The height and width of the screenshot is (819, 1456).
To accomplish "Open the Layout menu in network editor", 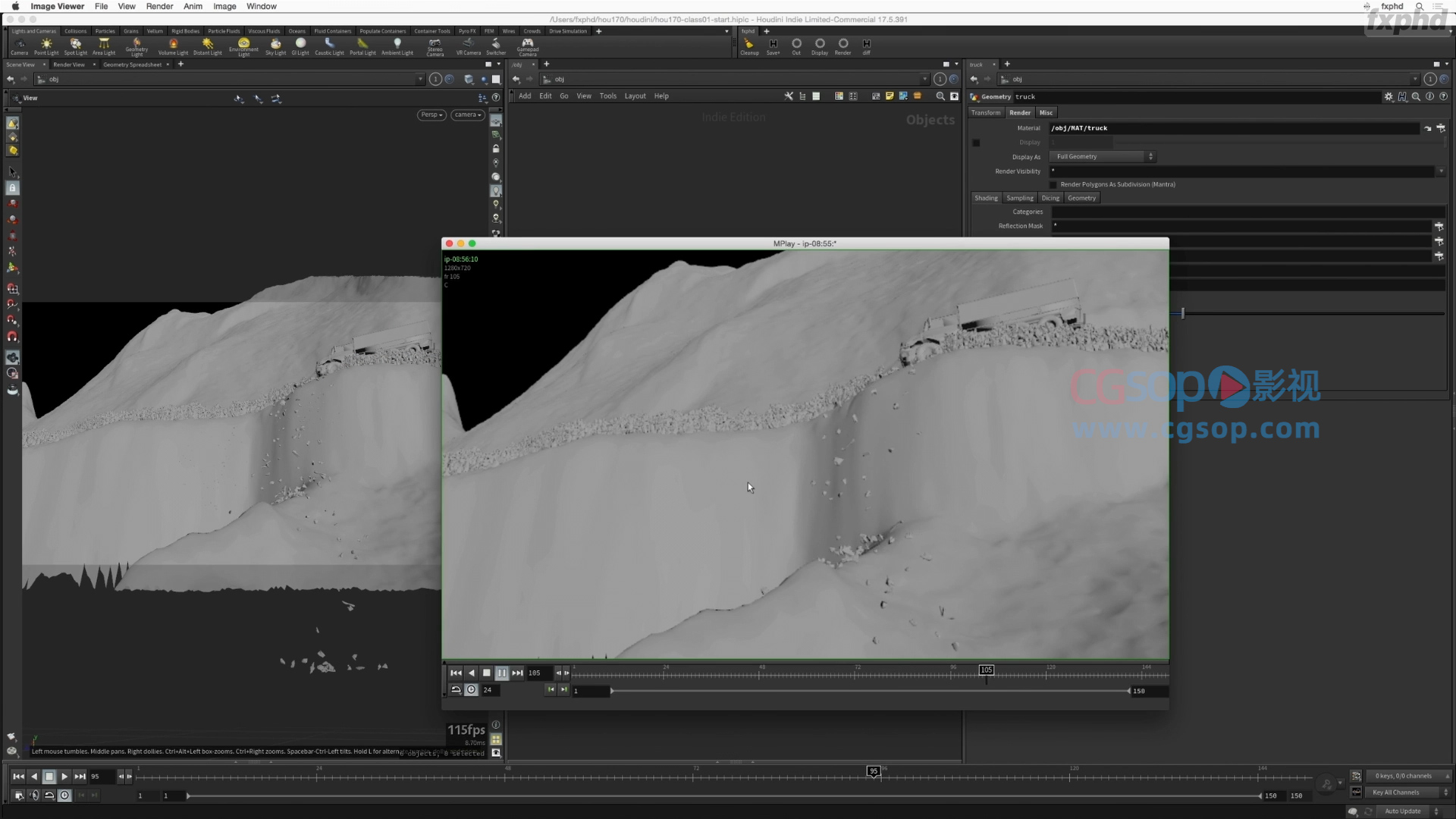I will pyautogui.click(x=635, y=96).
